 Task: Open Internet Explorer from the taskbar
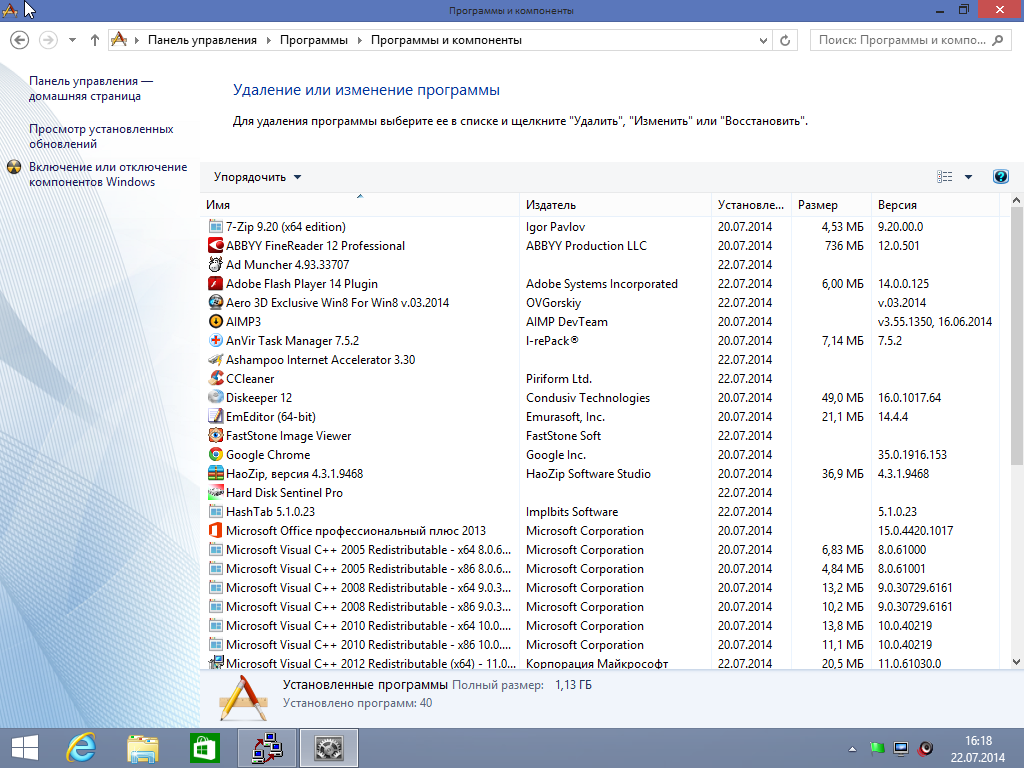(81, 748)
